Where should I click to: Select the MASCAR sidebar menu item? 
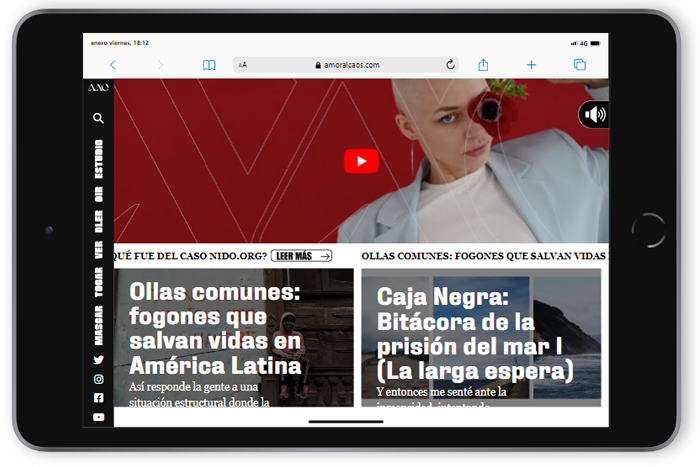[x=98, y=323]
